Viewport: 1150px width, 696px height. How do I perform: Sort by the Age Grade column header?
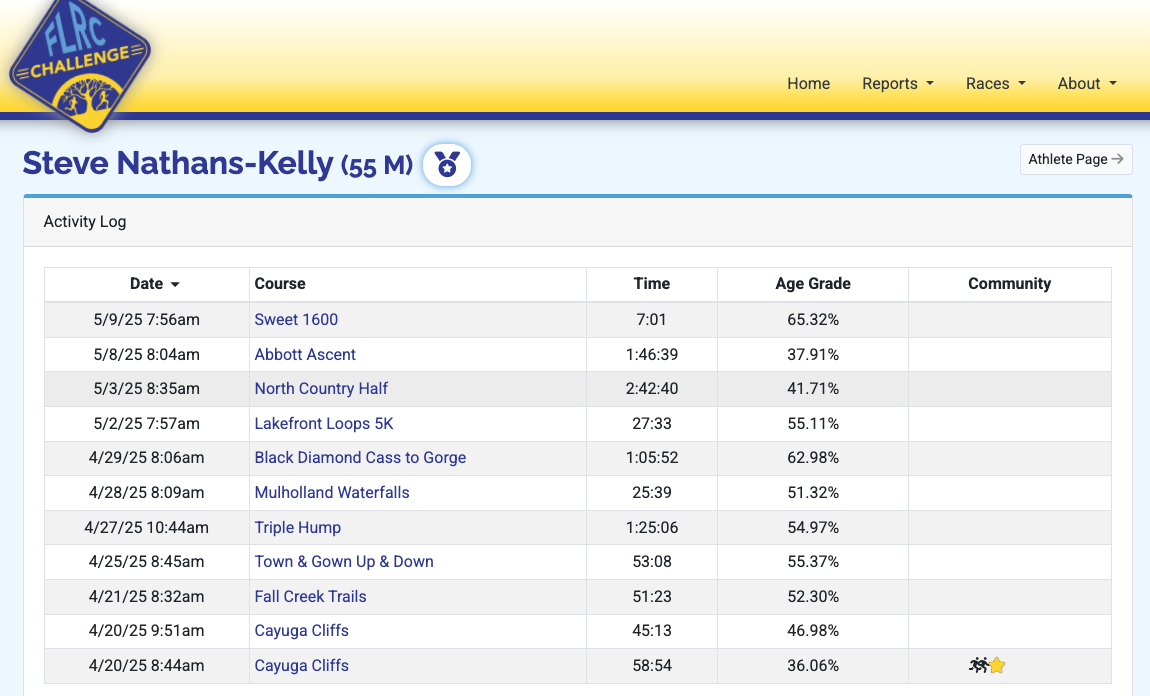[x=813, y=284]
